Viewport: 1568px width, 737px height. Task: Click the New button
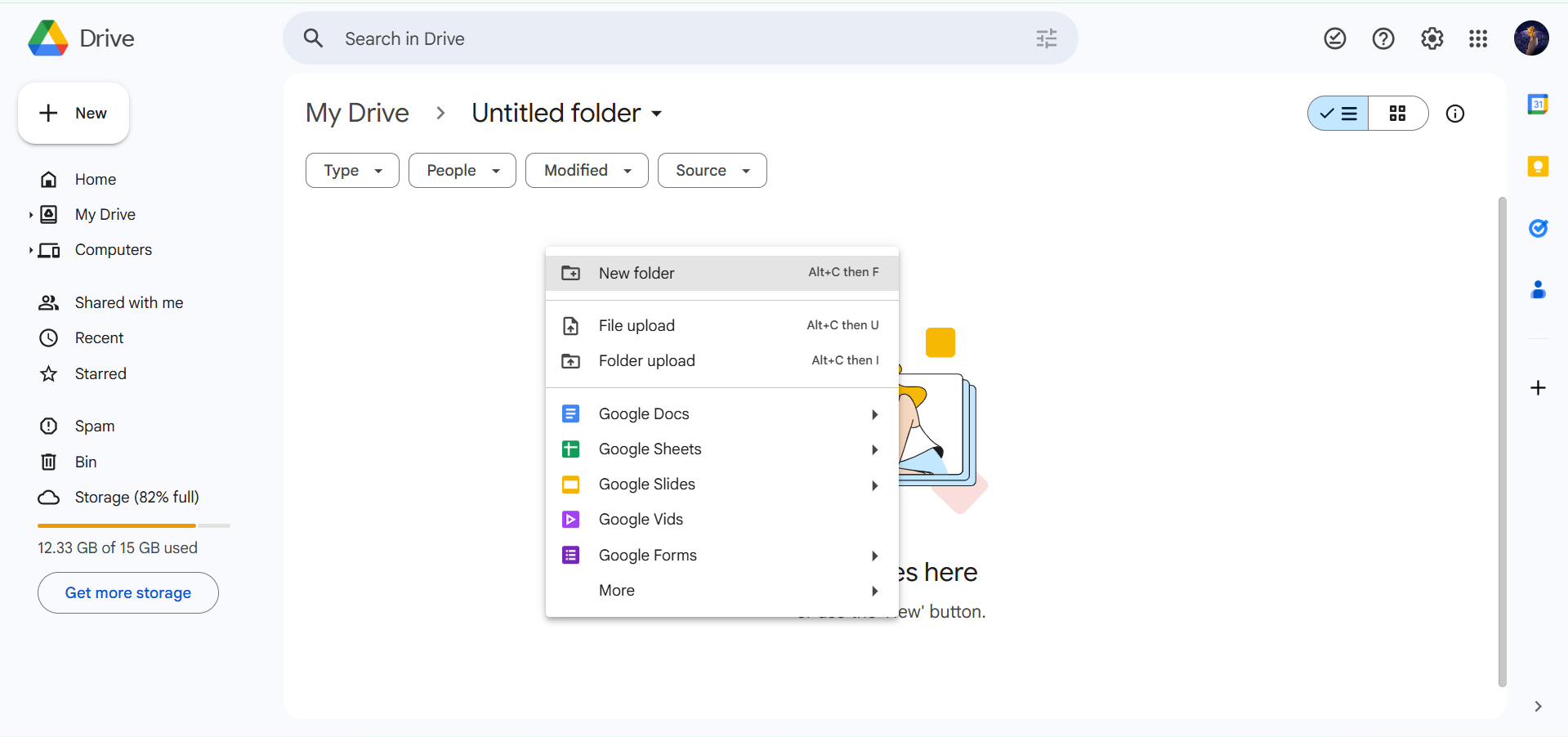pos(74,114)
